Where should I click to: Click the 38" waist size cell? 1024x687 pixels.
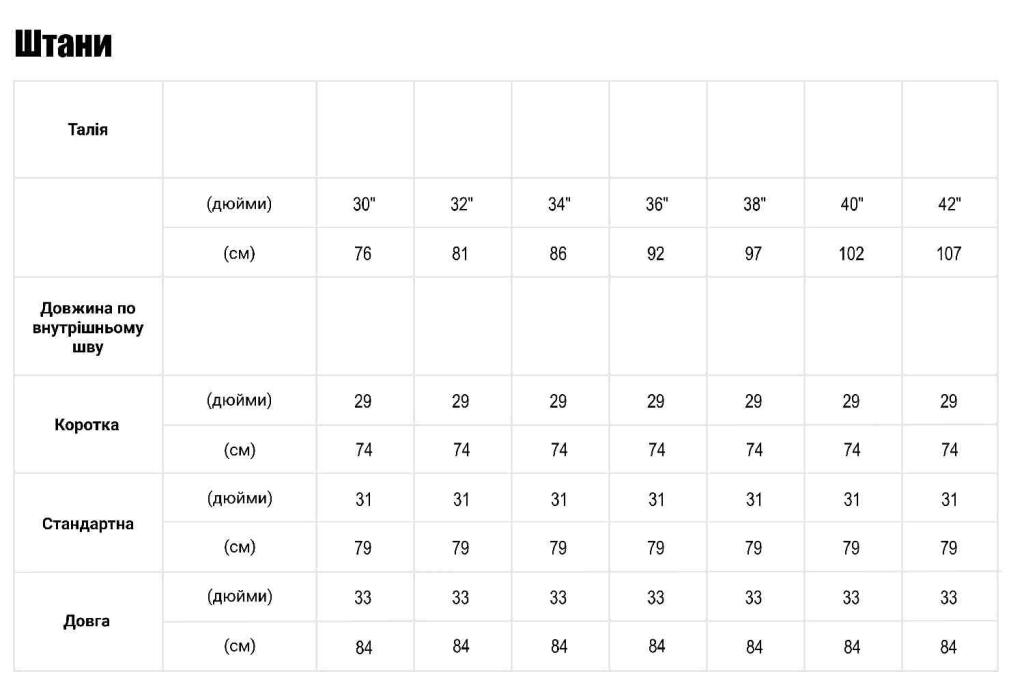754,205
